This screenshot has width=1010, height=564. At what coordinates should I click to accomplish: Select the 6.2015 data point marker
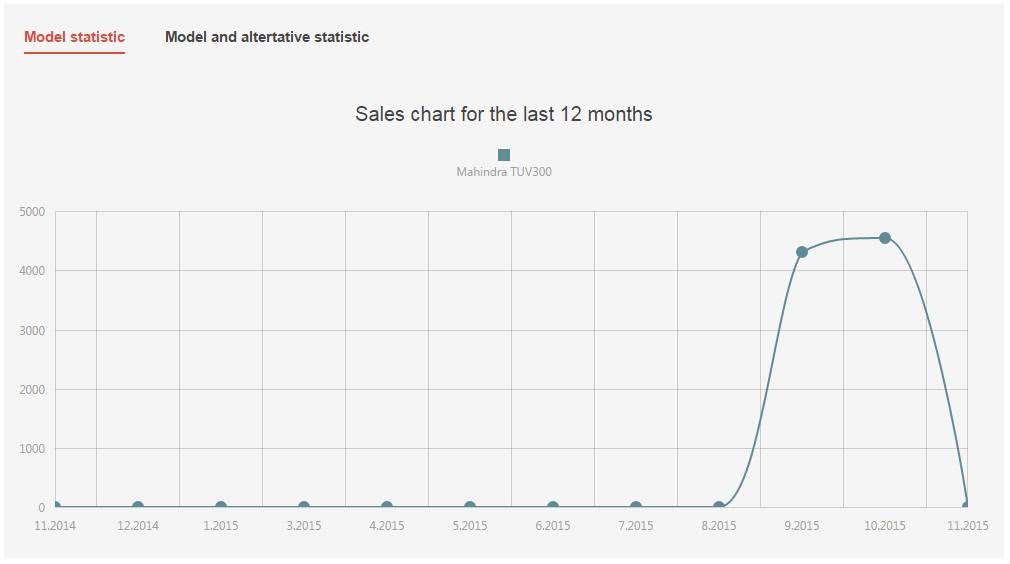tap(553, 507)
